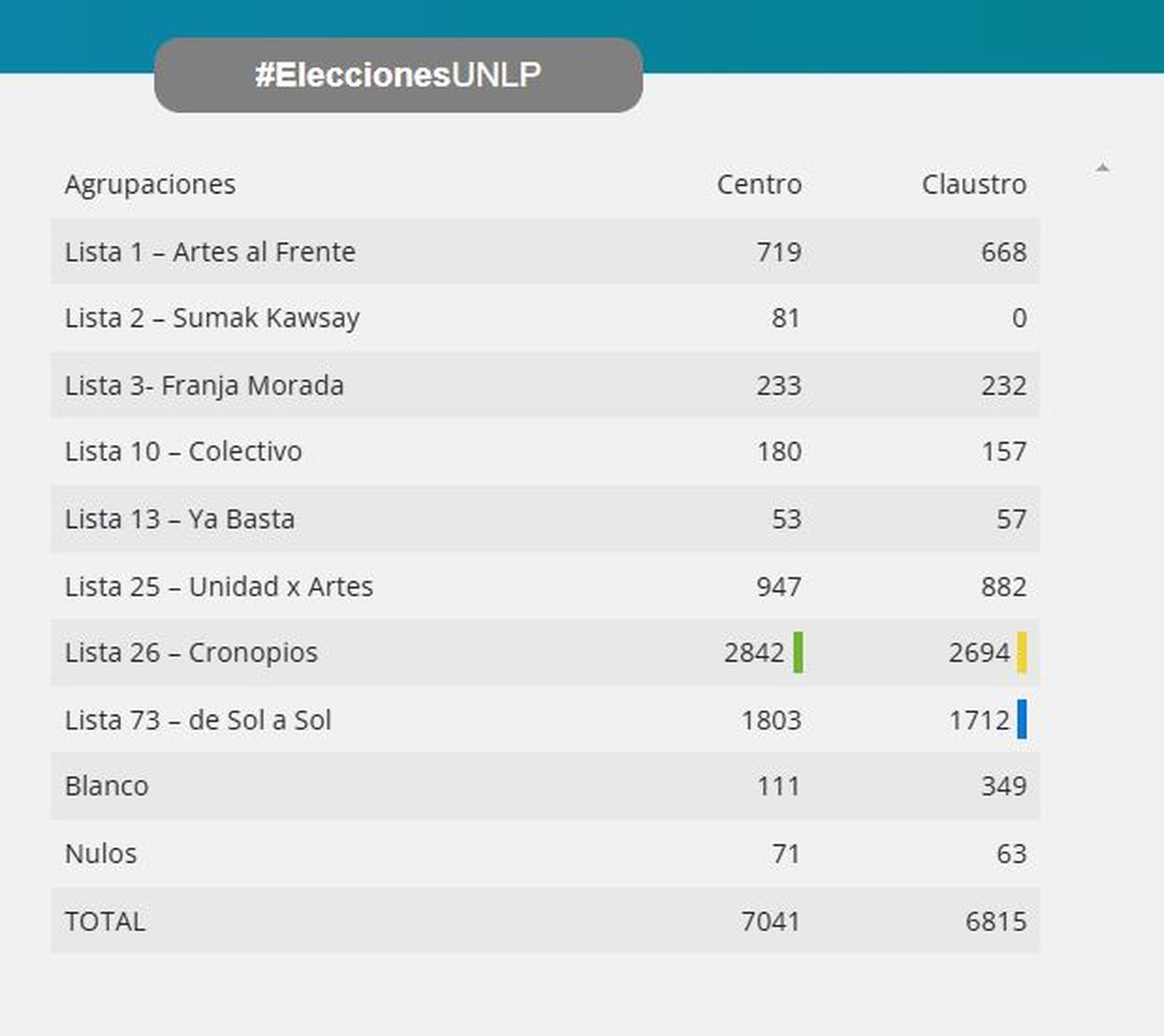Click the green marker beside 2842
Viewport: 1164px width, 1036px height.
click(x=798, y=652)
